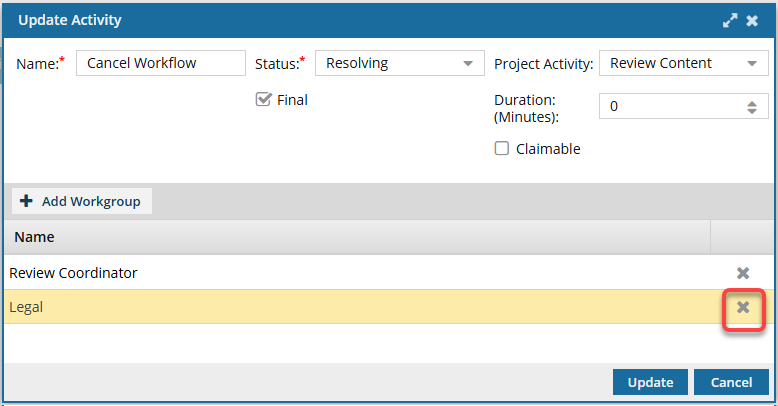Viewport: 778px width, 406px height.
Task: Maximize the Update Activity dialog
Action: coord(731,20)
